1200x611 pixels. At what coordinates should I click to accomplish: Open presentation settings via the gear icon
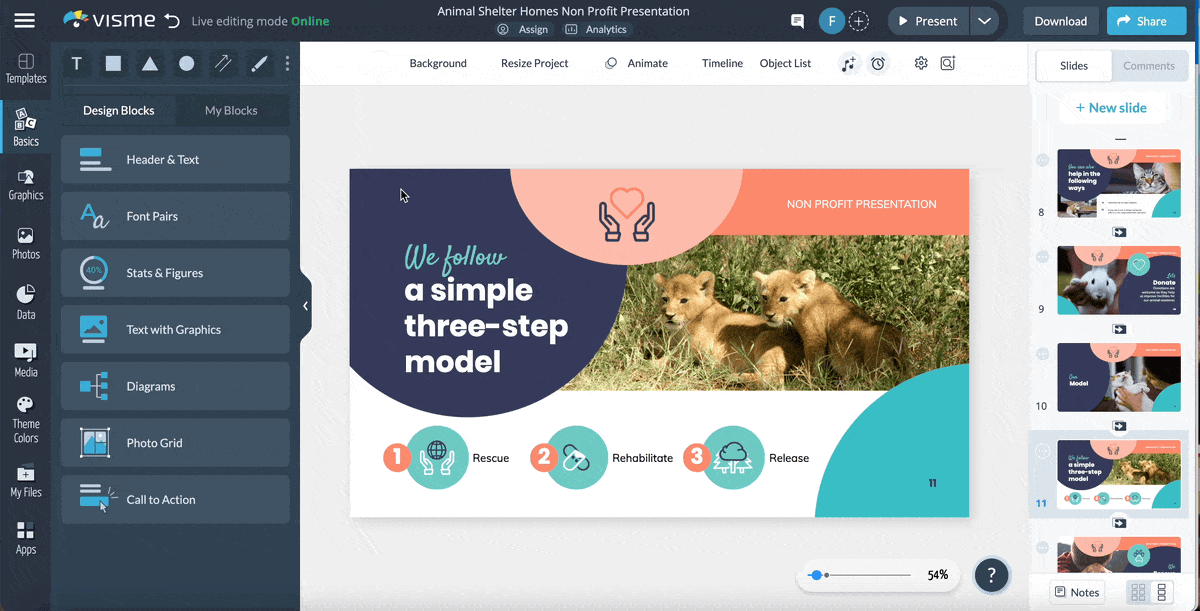tap(921, 64)
